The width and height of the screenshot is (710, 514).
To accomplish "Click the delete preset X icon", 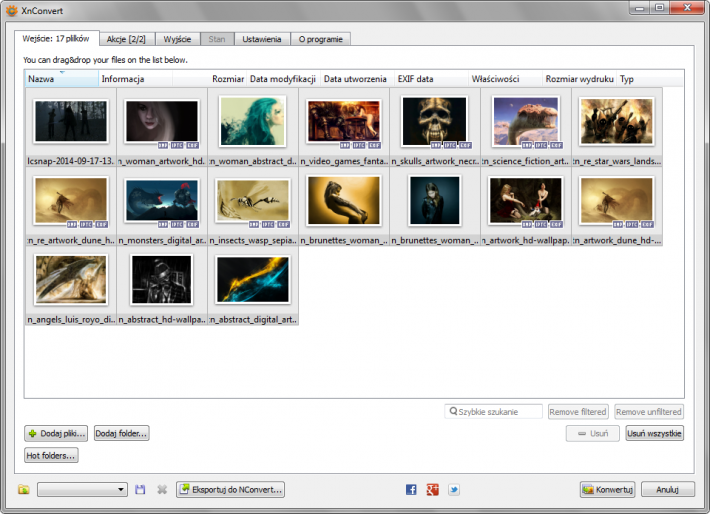I will (162, 490).
